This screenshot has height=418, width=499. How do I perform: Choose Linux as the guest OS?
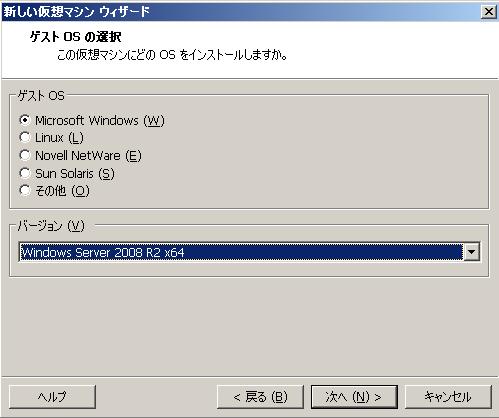[x=25, y=137]
